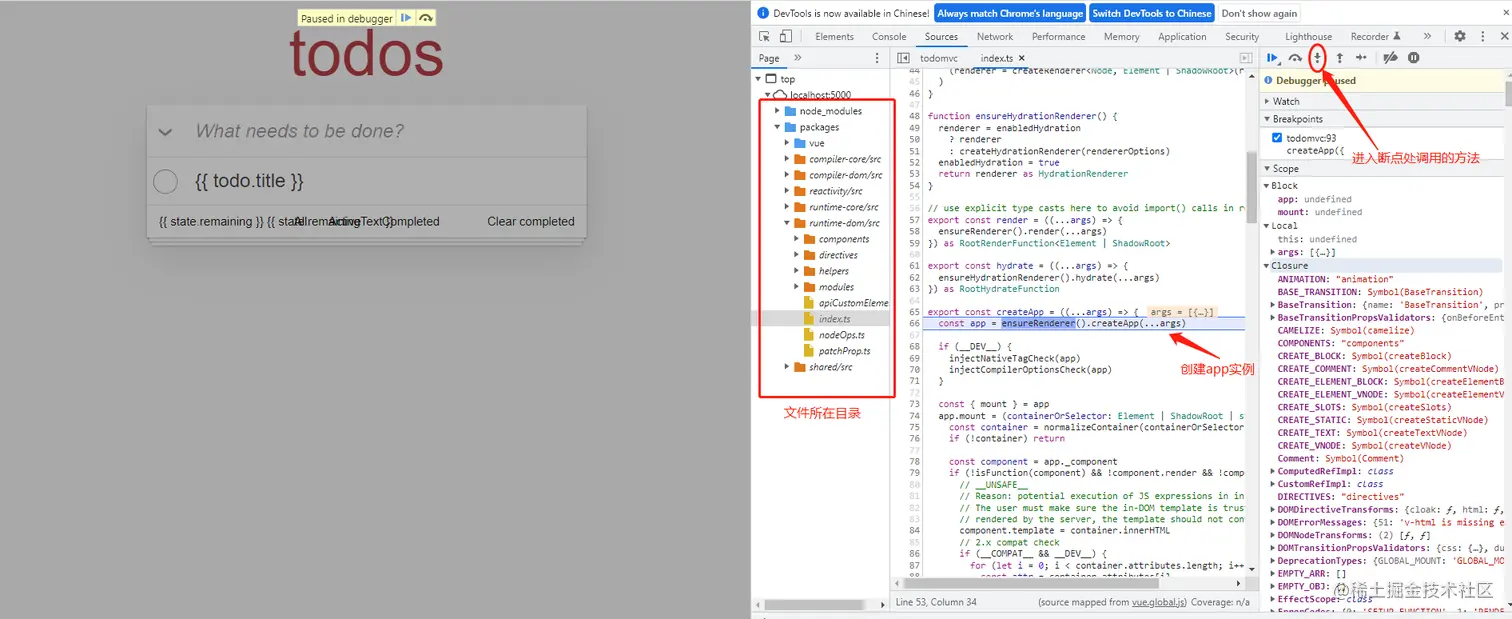
Task: Switch to the Elements tab
Action: click(834, 36)
